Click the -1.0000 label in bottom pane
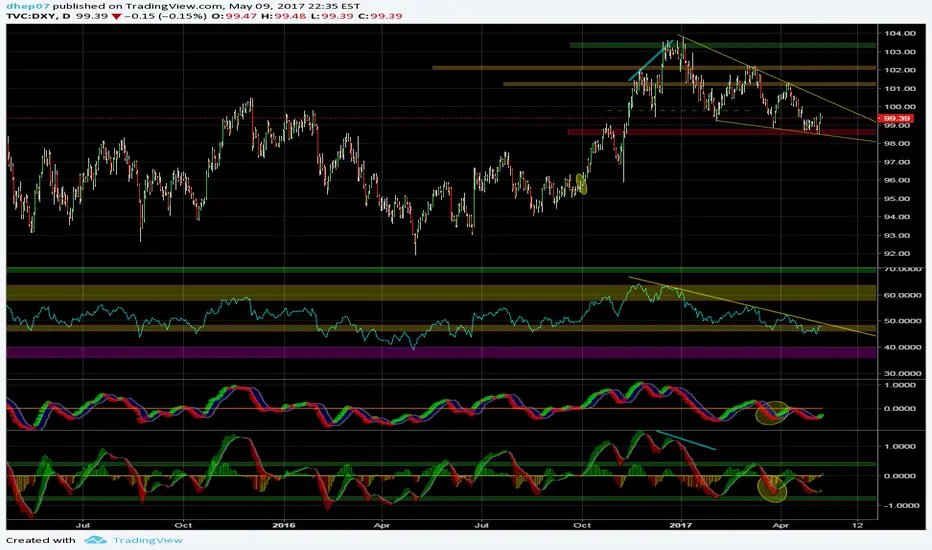932x550 pixels. (x=901, y=505)
